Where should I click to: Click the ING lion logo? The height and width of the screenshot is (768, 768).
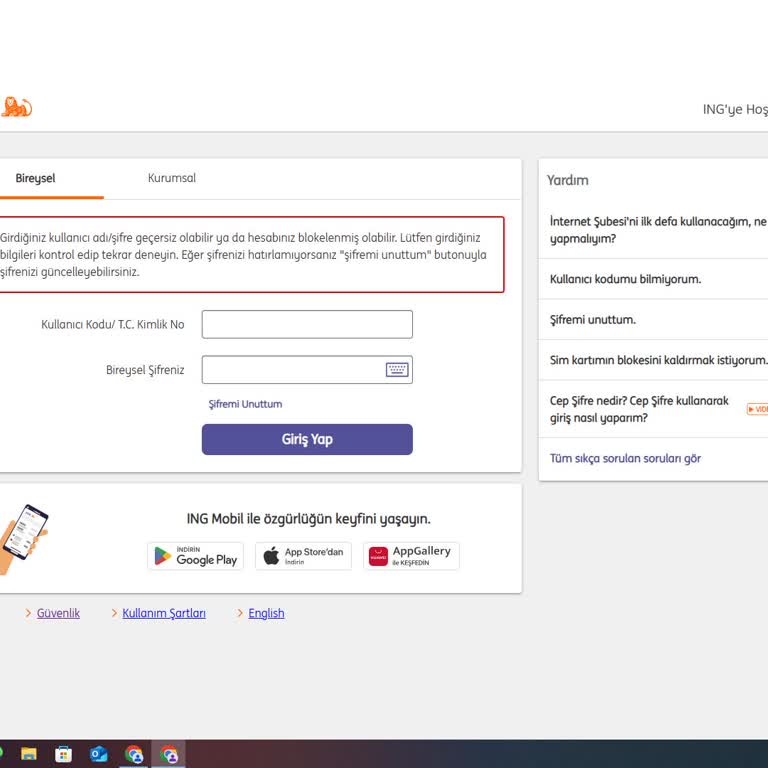pos(16,107)
